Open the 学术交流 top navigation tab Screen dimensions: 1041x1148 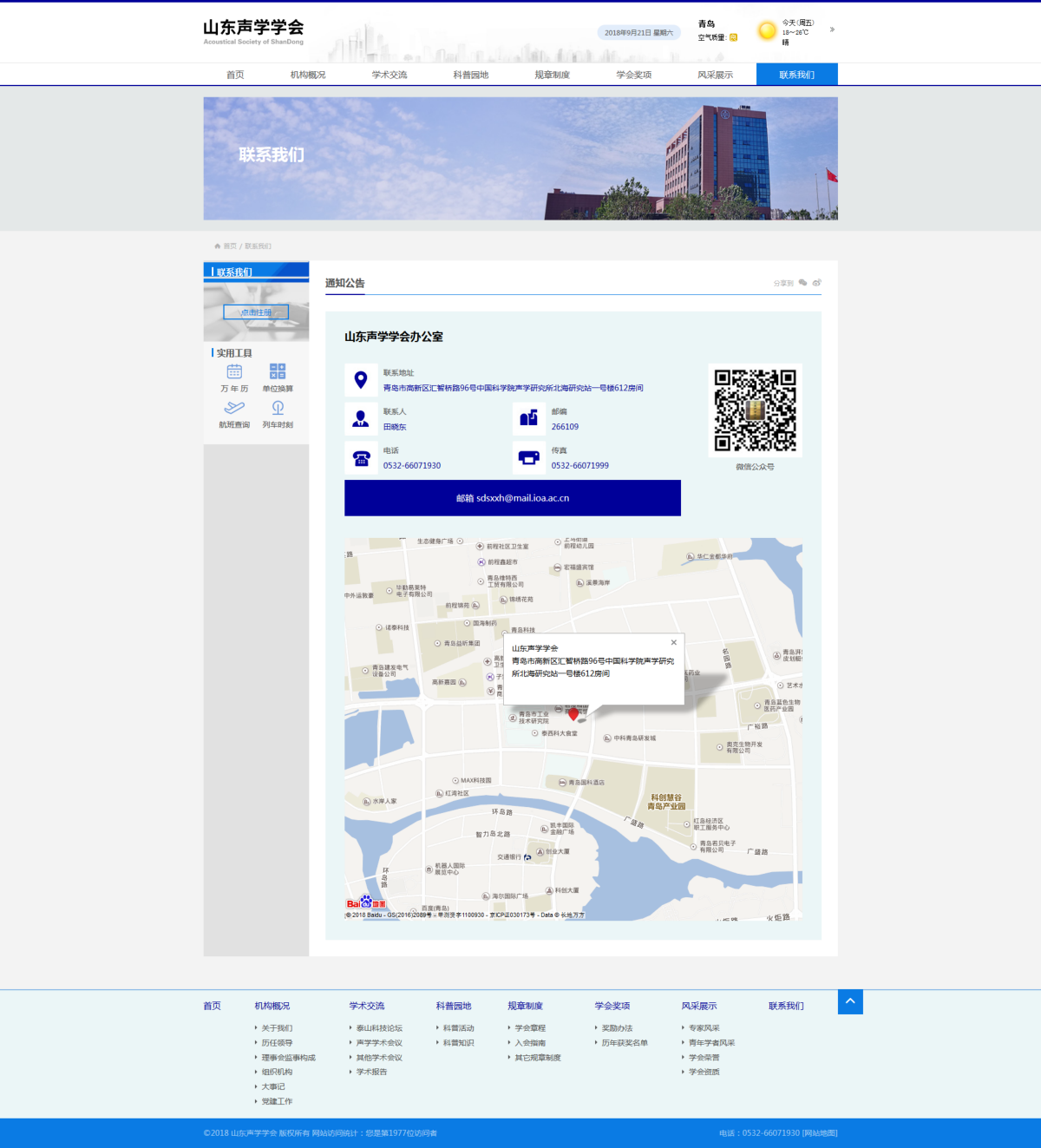[390, 75]
